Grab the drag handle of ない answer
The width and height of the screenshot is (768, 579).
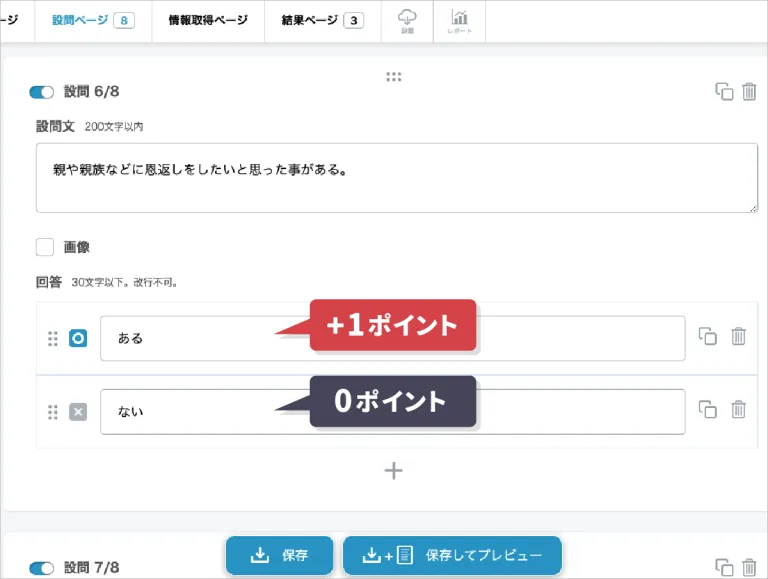53,412
